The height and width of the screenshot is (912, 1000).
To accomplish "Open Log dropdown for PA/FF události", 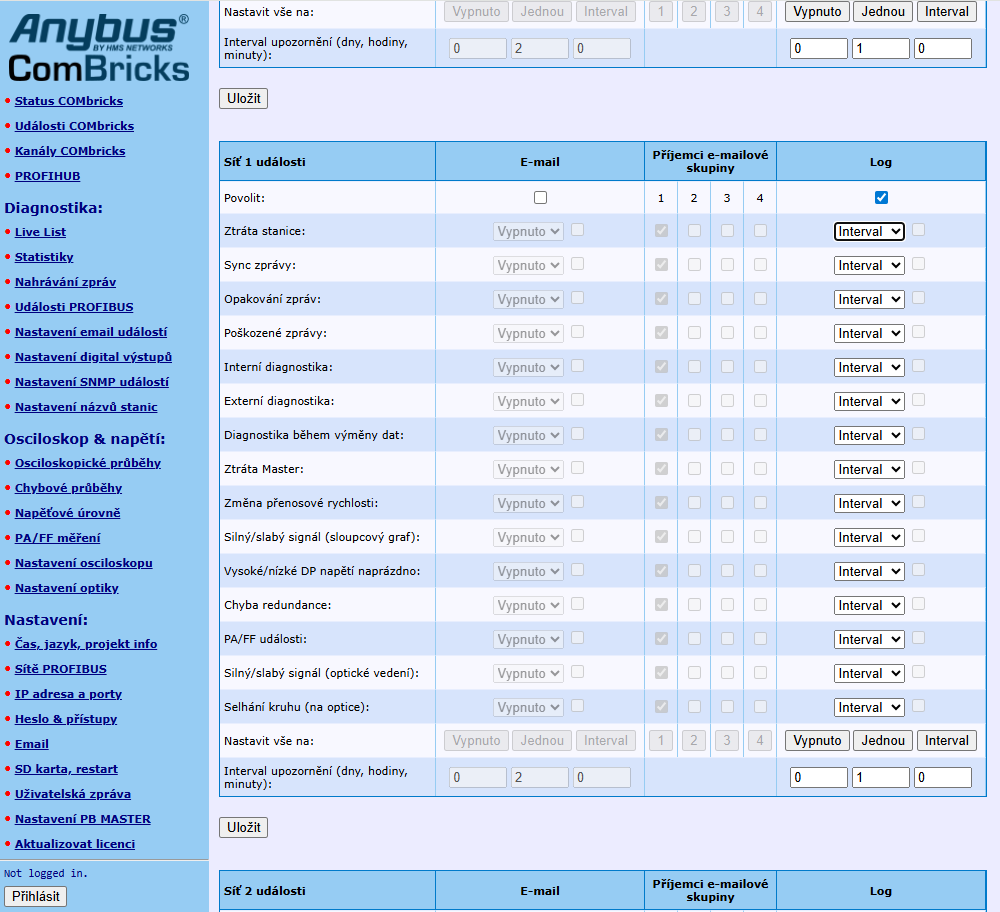I will [x=869, y=640].
